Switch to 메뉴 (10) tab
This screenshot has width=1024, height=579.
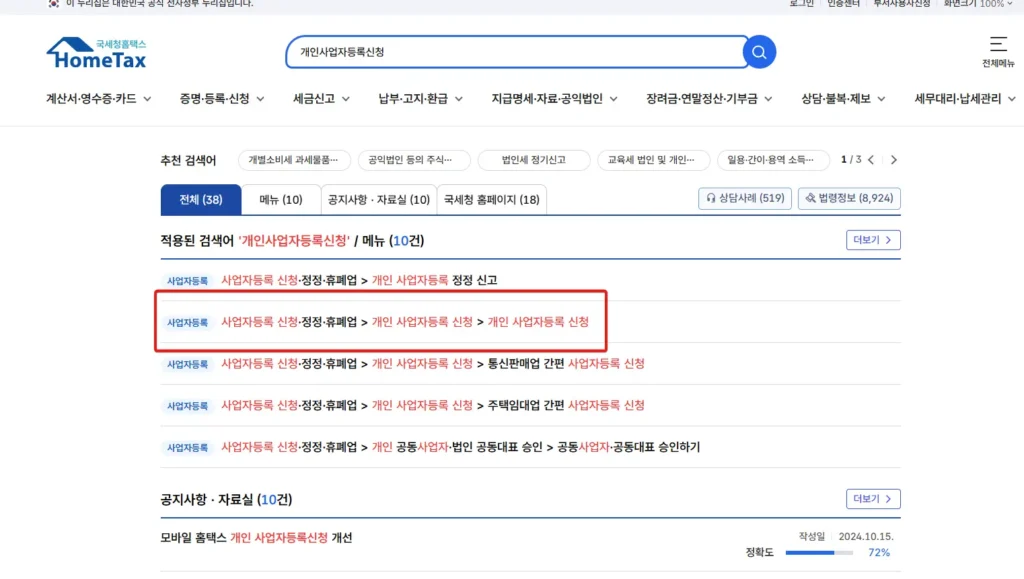coord(281,200)
